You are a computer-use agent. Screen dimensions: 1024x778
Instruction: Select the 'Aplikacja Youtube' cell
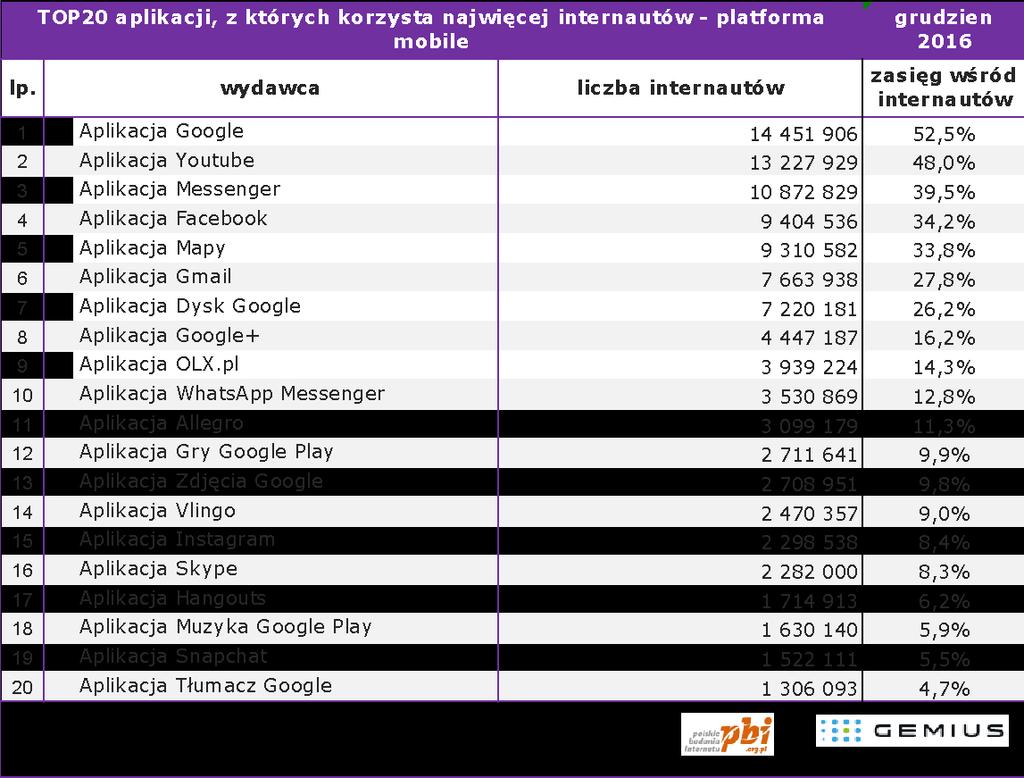pyautogui.click(x=167, y=161)
